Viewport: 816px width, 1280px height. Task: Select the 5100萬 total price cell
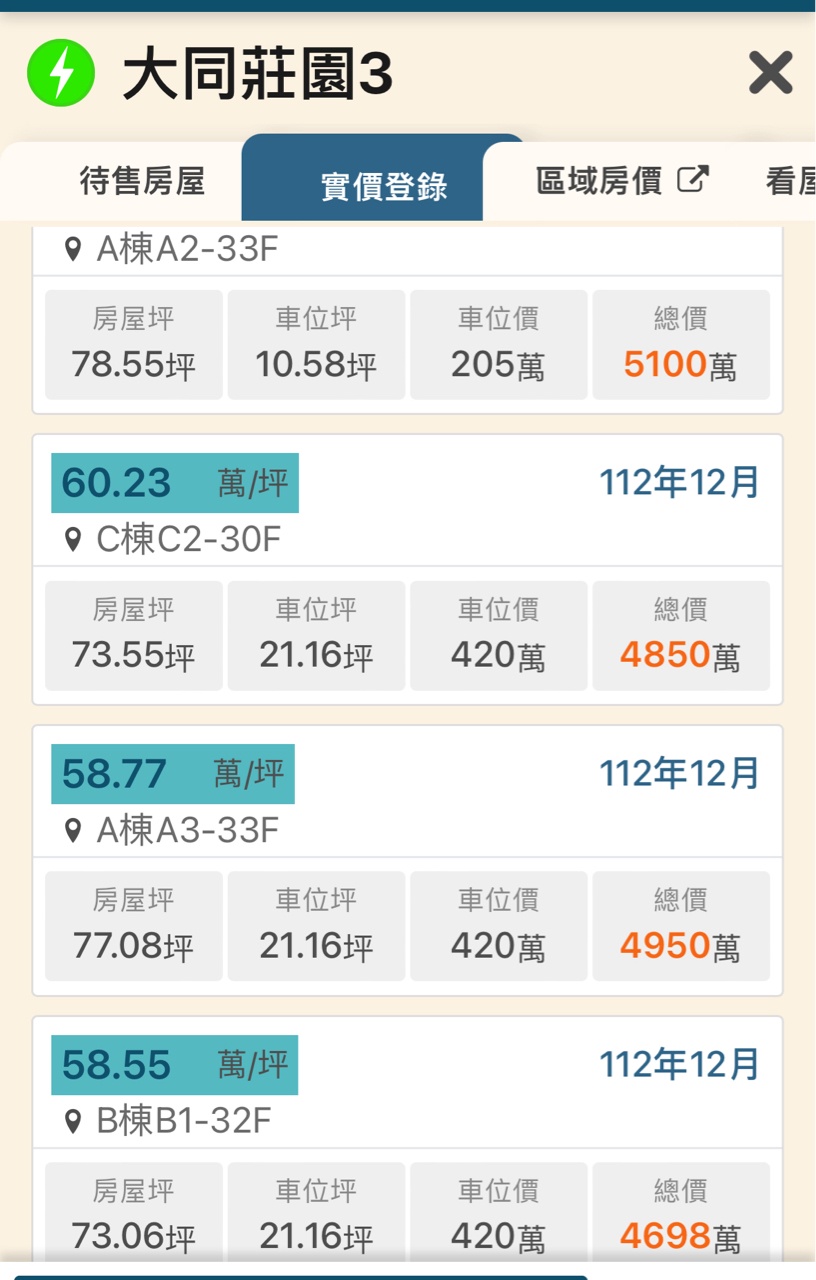coord(681,345)
